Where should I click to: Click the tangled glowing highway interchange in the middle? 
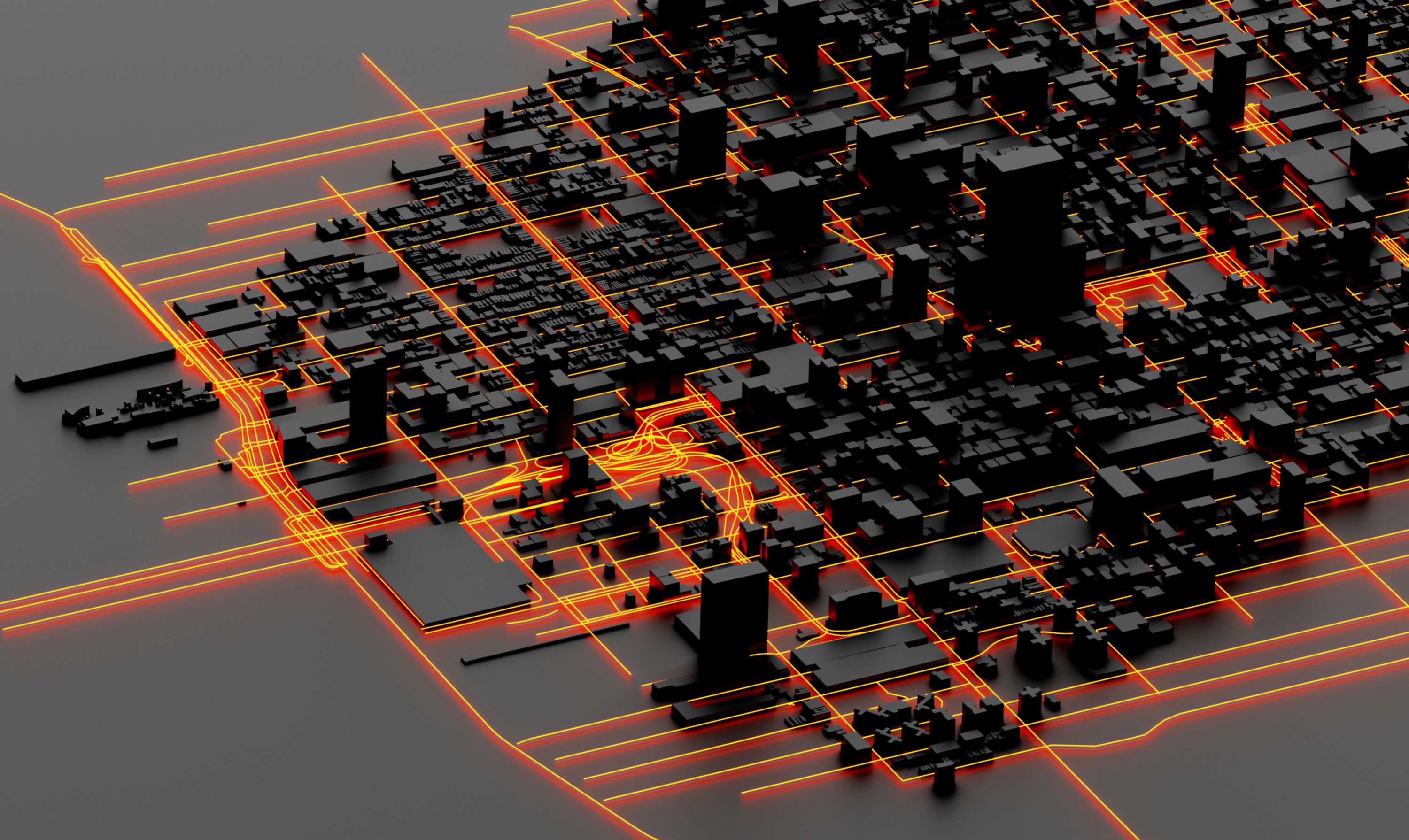coord(645,450)
